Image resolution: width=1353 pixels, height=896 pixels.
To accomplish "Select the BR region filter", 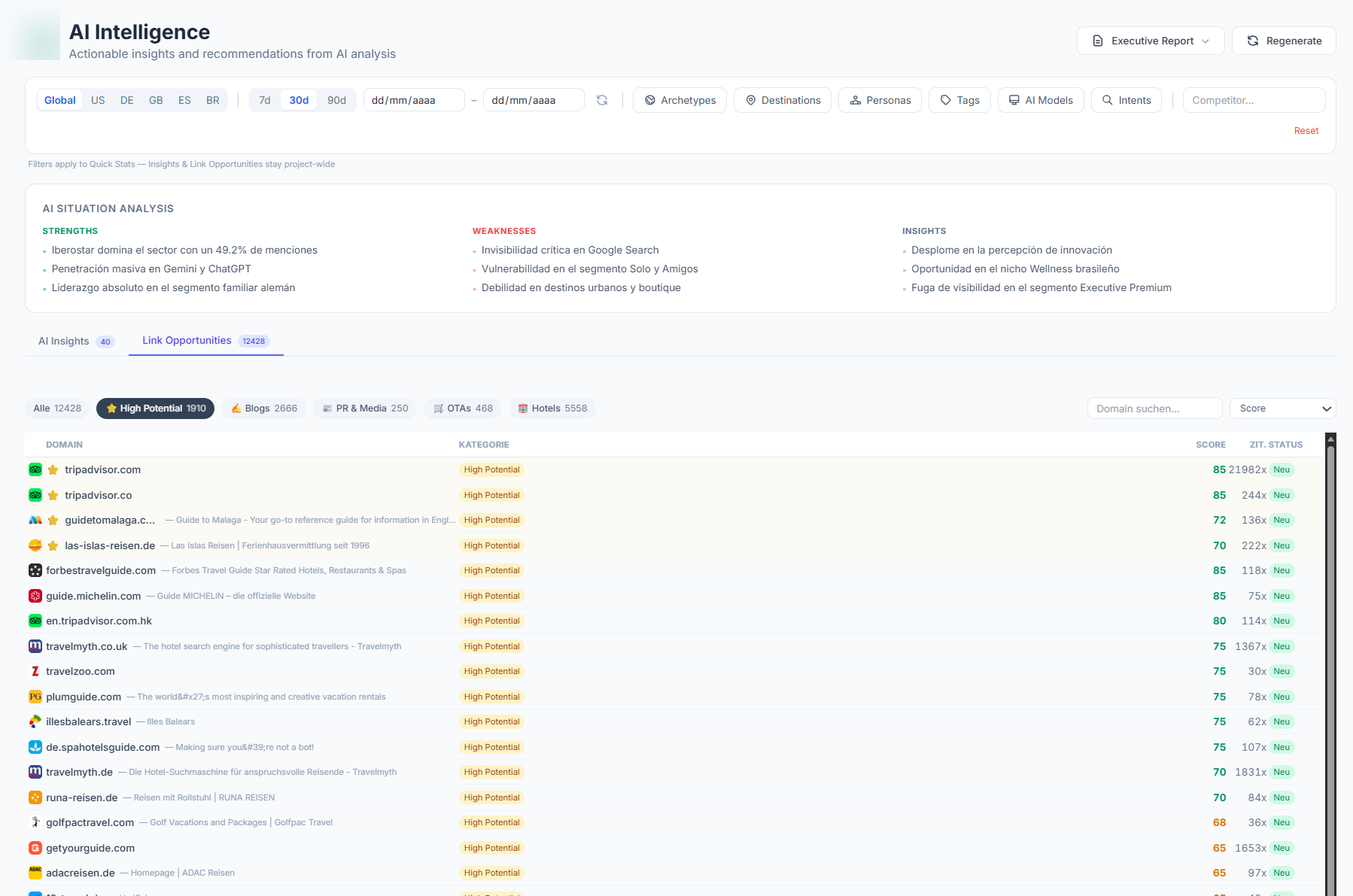I will pyautogui.click(x=213, y=100).
